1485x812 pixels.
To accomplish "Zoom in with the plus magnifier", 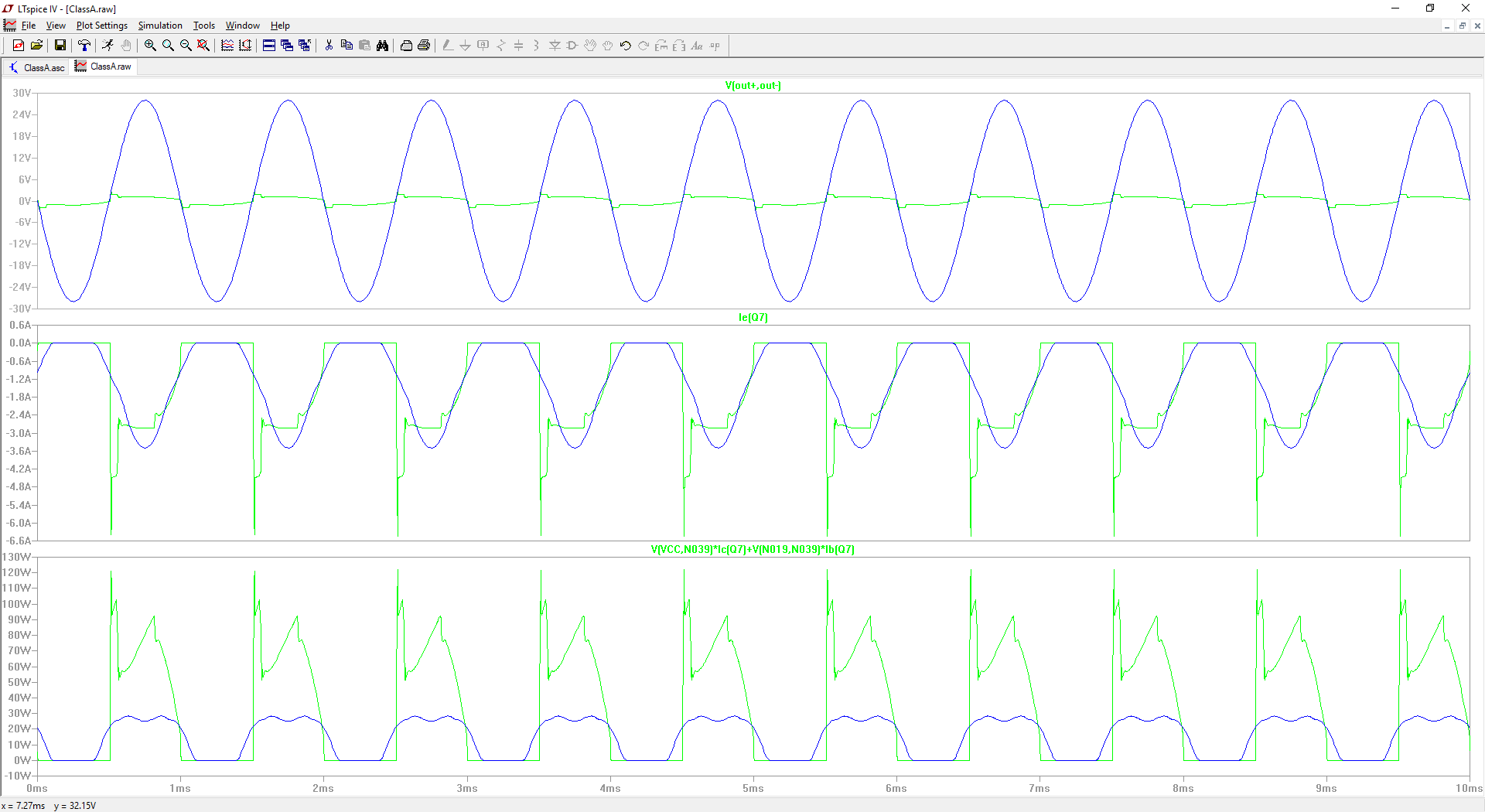I will pyautogui.click(x=150, y=46).
